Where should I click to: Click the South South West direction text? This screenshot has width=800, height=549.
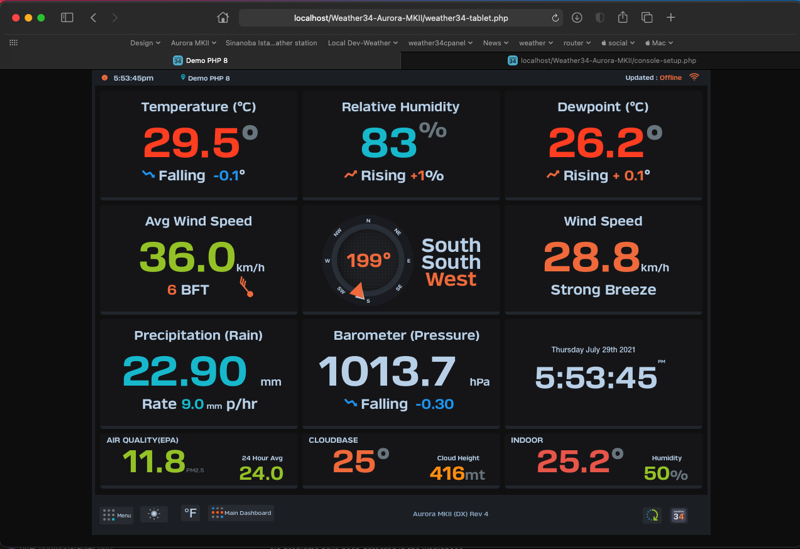pyautogui.click(x=451, y=262)
